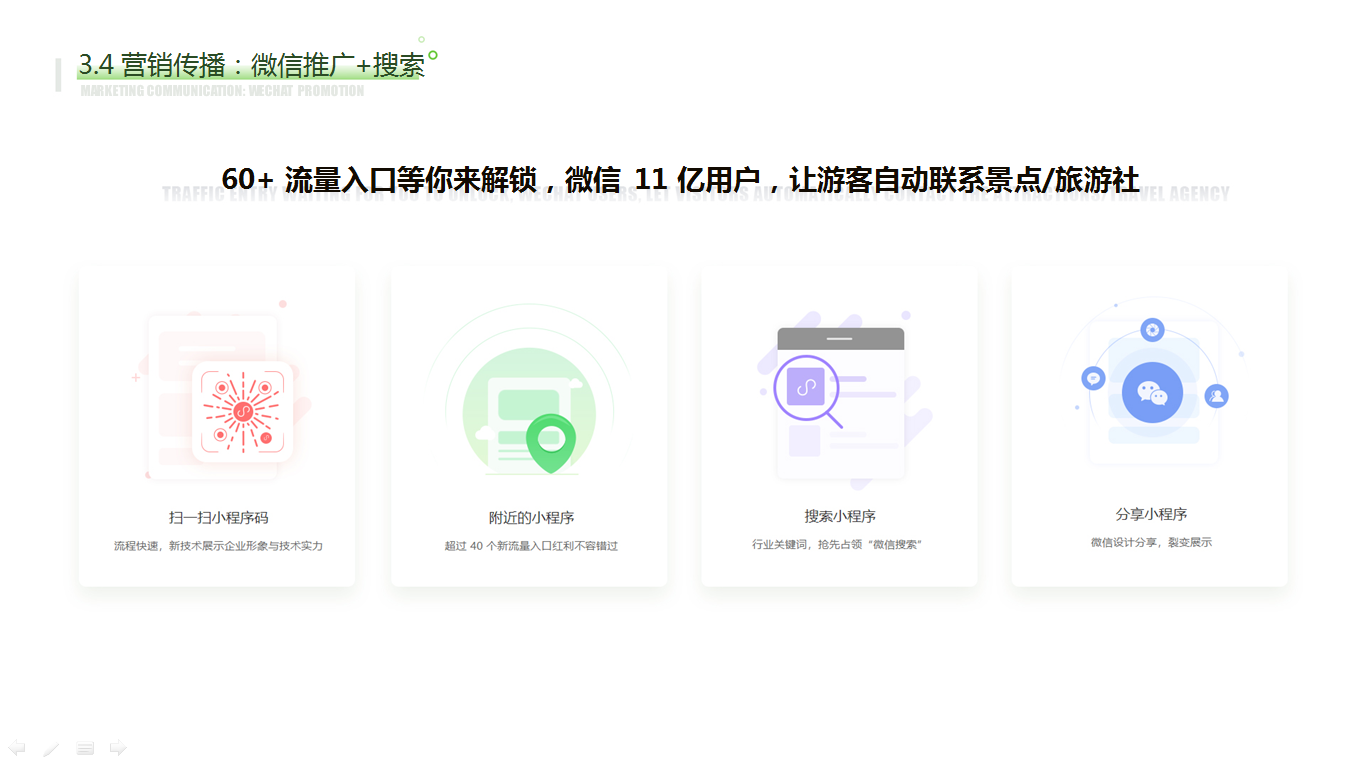Viewport: 1366px width, 768px height.
Task: Click the small blue contacts person icon
Action: tap(1216, 396)
